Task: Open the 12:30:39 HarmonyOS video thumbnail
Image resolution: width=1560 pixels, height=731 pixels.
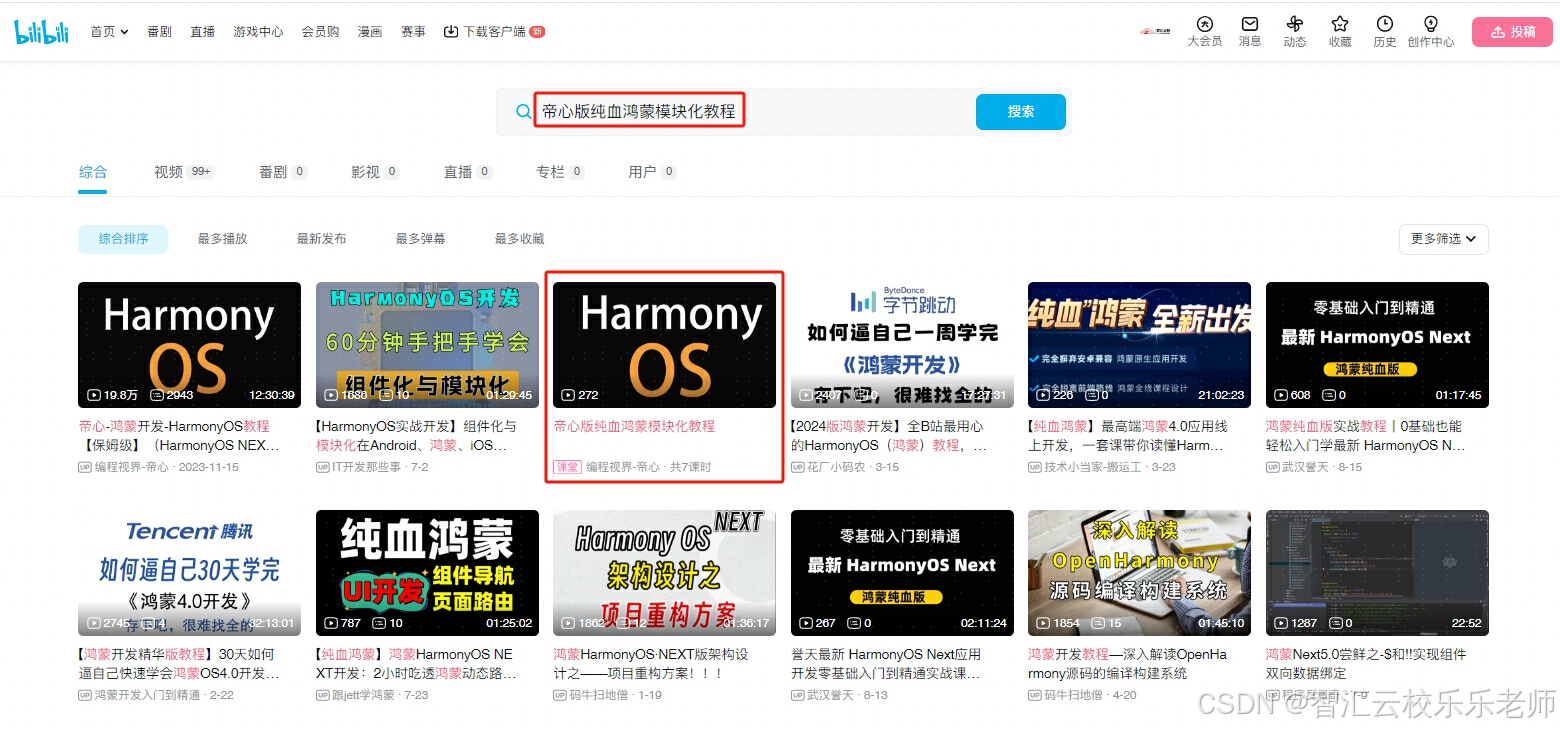Action: [189, 345]
